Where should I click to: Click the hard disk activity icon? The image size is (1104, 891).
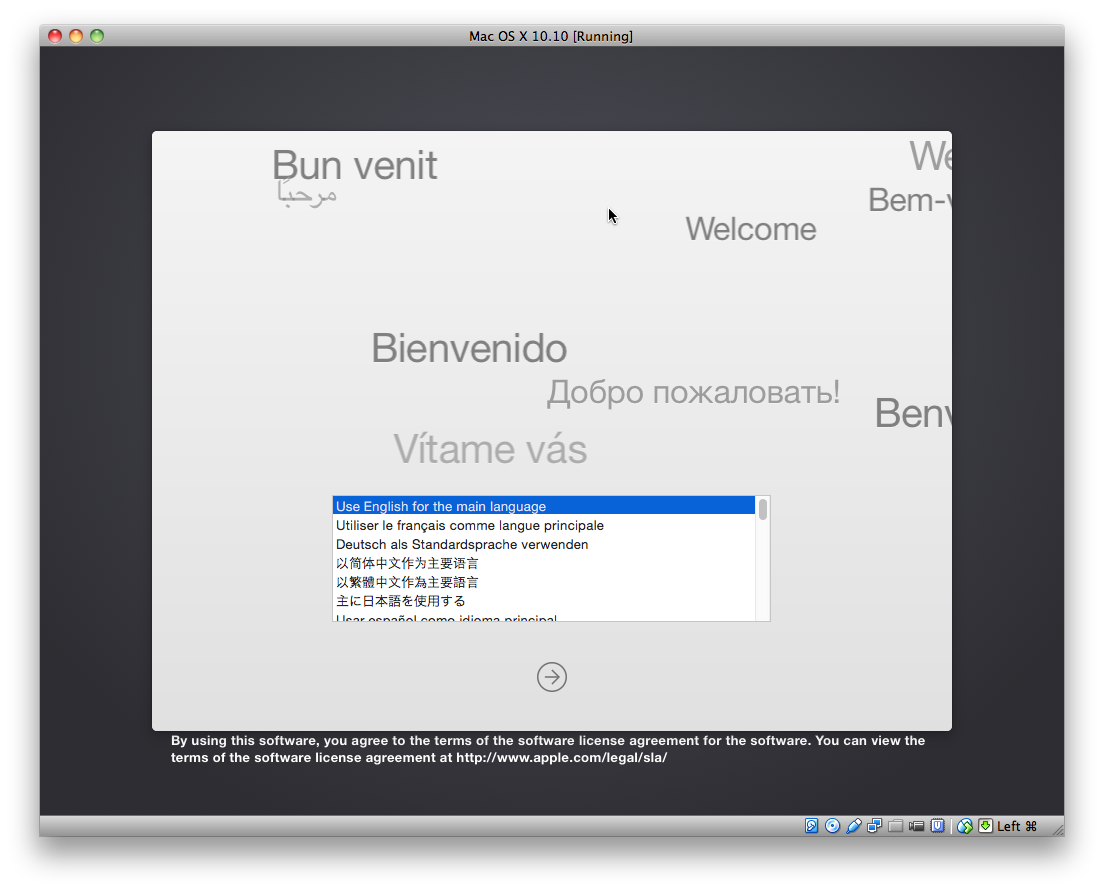point(811,825)
